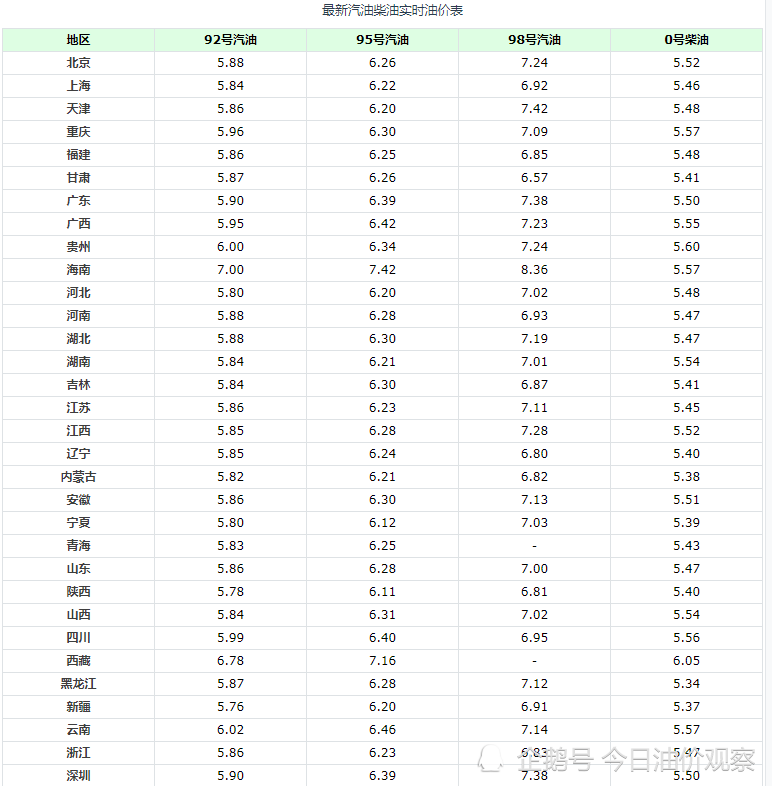The height and width of the screenshot is (786, 772).
Task: Click the dash in 青海 98号汽油 cell
Action: [534, 546]
